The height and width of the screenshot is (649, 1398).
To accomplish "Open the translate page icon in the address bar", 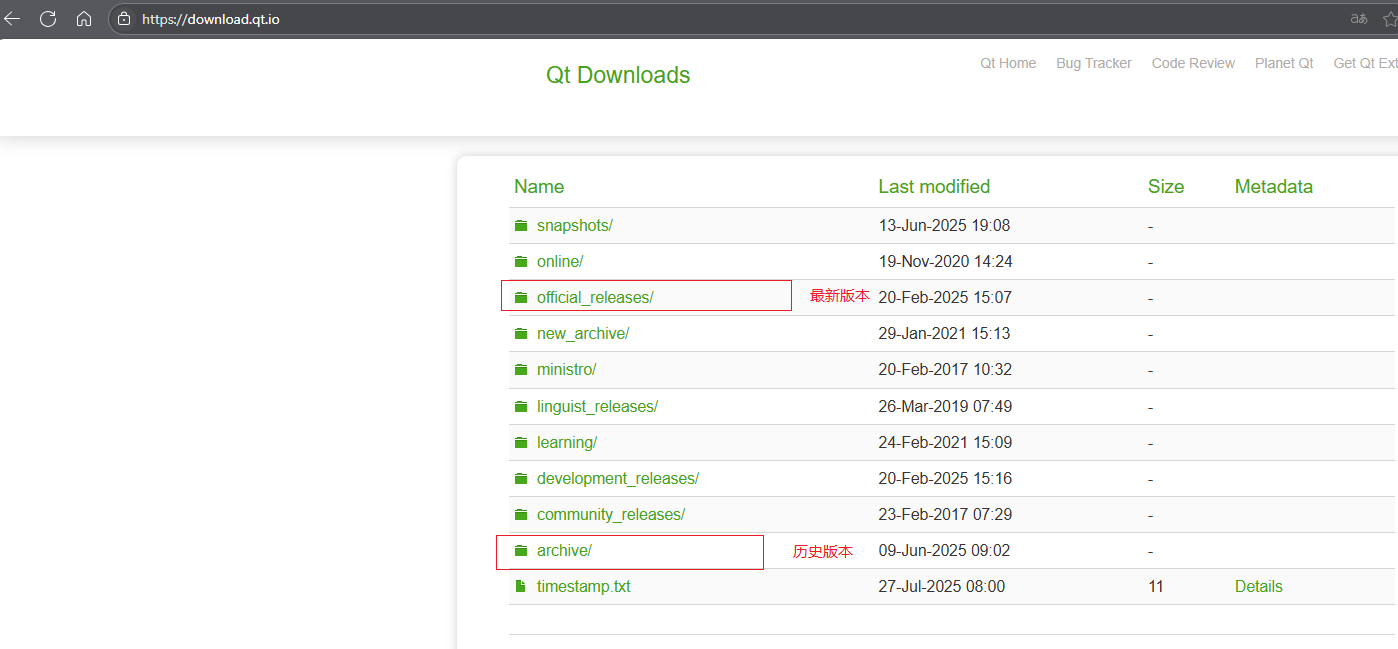I will click(x=1358, y=19).
